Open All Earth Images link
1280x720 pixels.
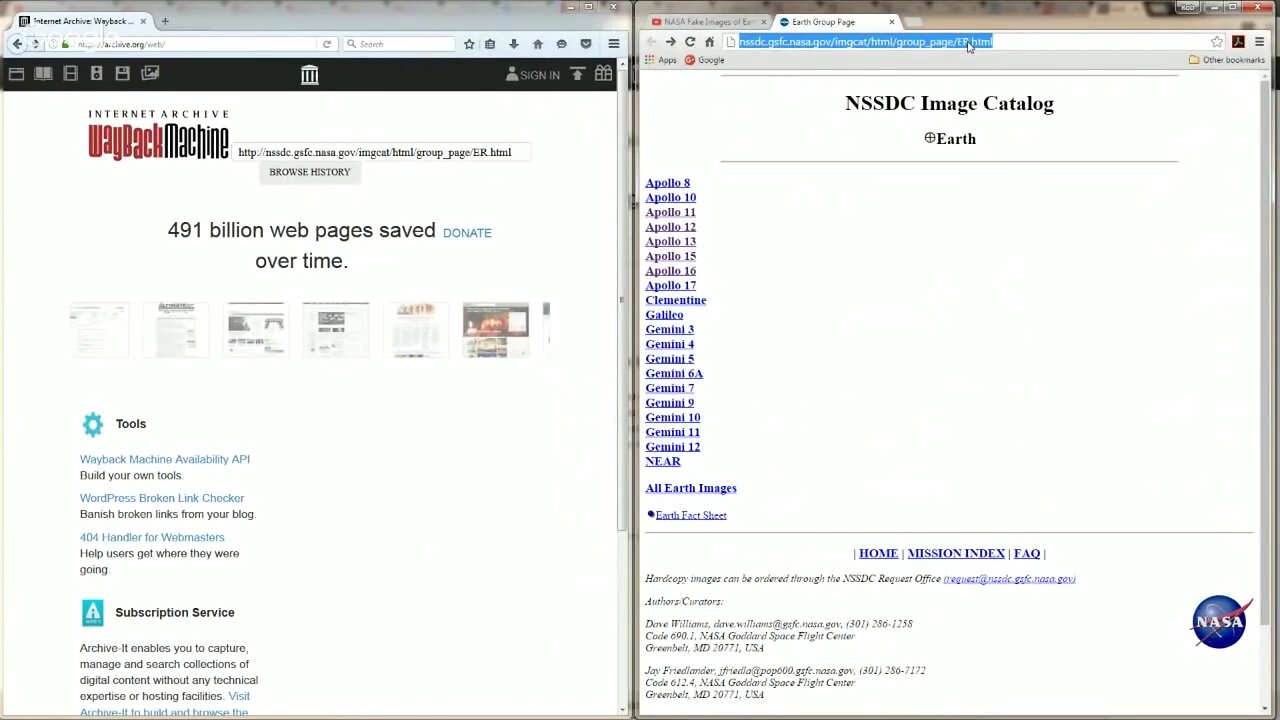(x=691, y=488)
